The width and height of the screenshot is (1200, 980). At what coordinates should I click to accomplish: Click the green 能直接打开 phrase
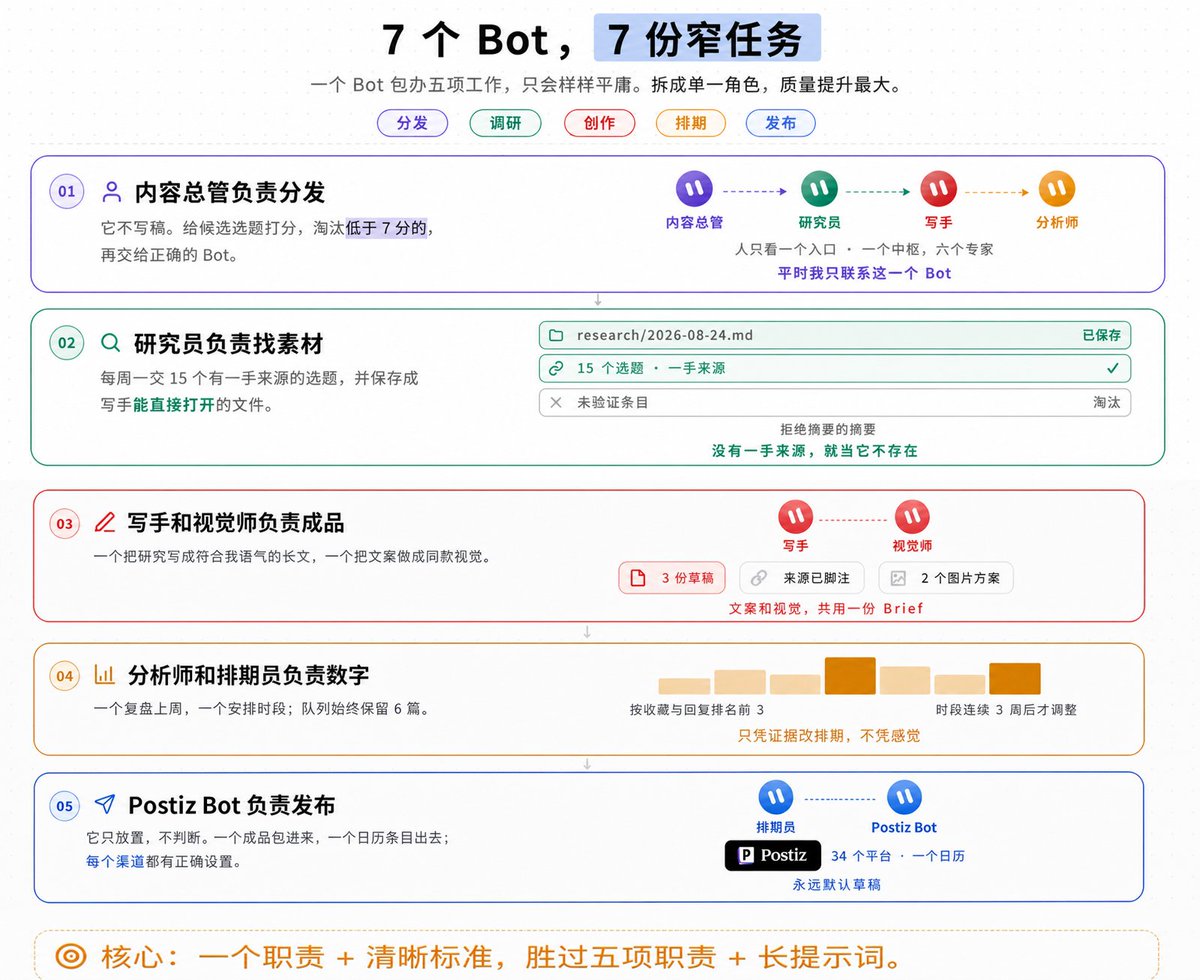(174, 405)
